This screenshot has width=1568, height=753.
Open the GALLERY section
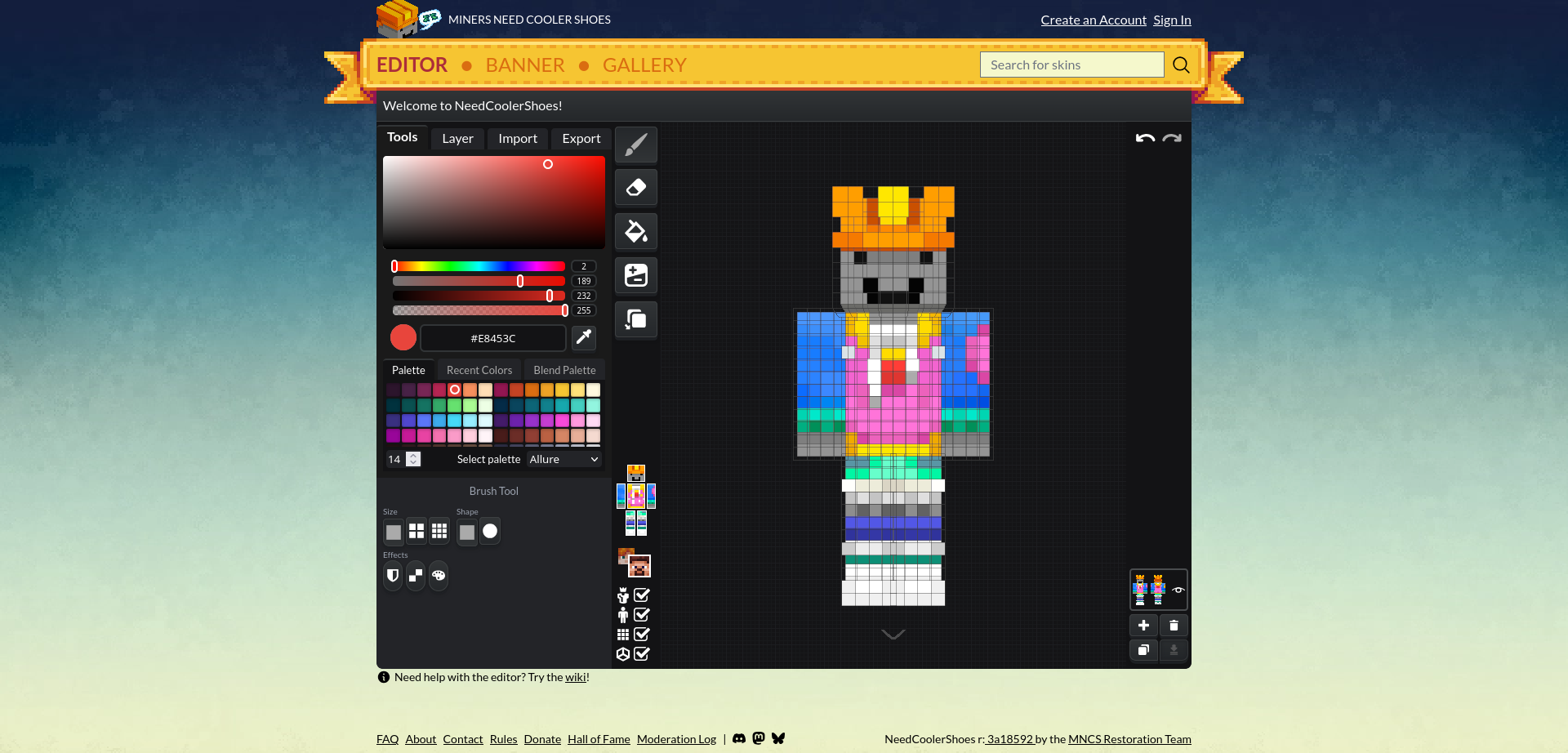click(x=644, y=65)
